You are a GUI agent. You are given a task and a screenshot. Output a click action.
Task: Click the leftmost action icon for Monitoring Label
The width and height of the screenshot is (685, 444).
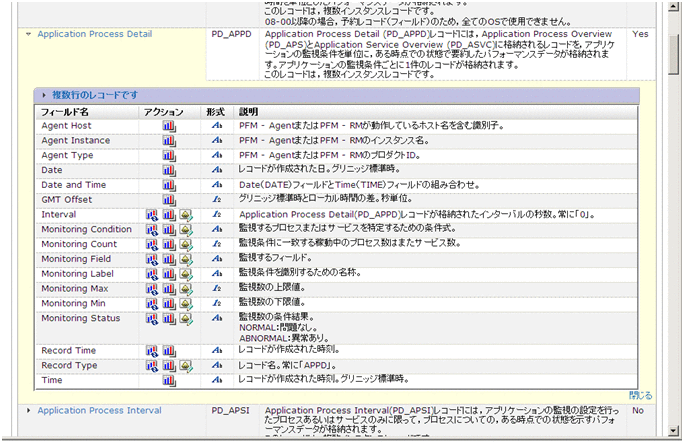click(151, 273)
